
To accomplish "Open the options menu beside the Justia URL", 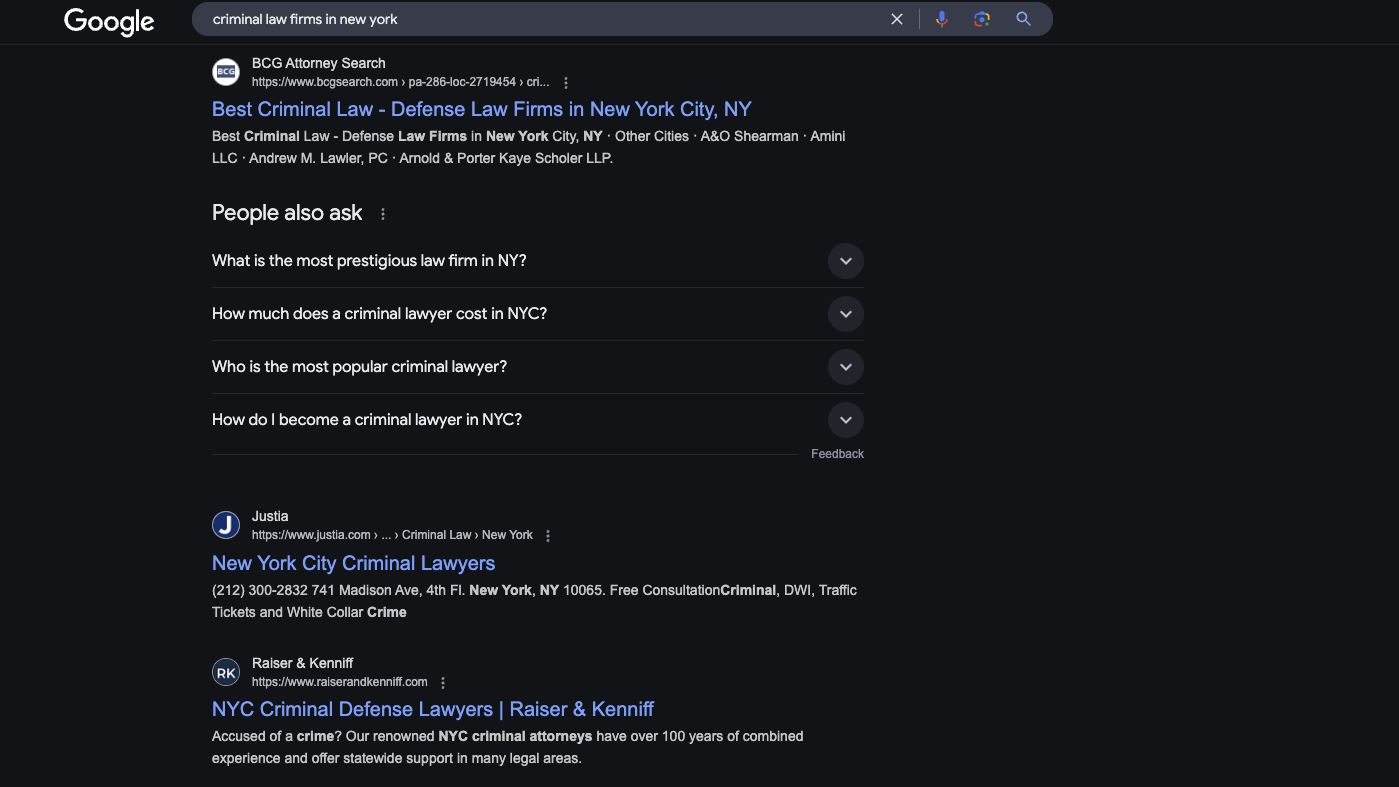I will [548, 536].
